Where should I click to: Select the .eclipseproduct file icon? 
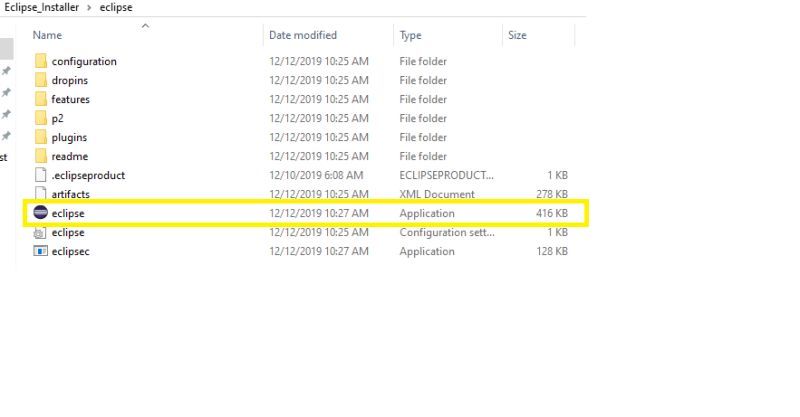coord(41,175)
